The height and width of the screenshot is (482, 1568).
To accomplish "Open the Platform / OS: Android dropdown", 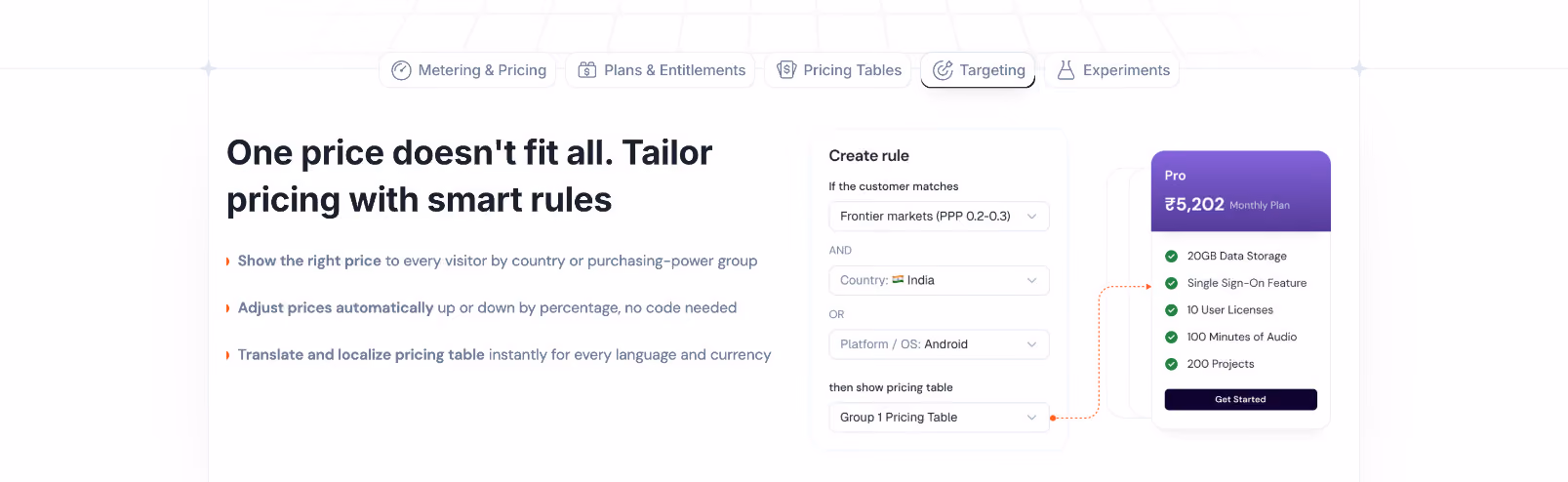I will (x=939, y=344).
